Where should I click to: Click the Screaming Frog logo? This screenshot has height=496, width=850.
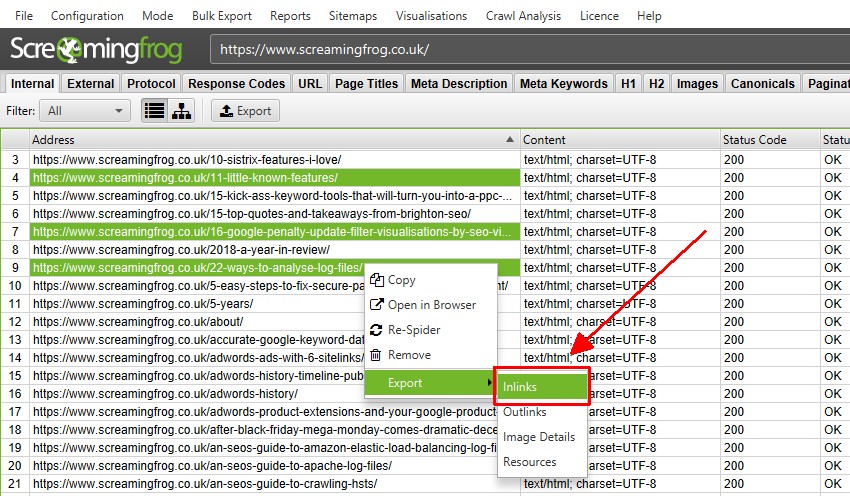(96, 49)
